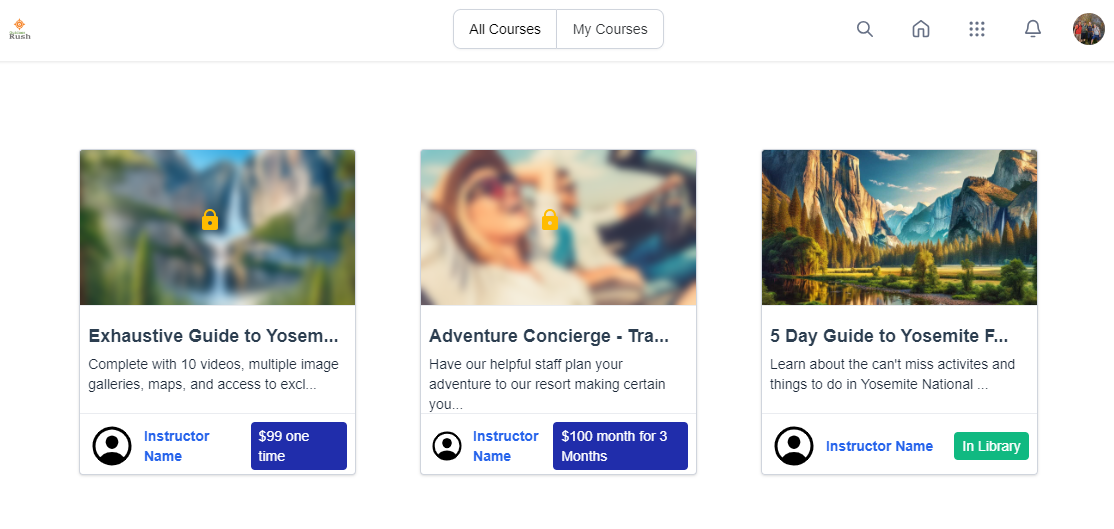Open the Instructor Name link on the 5 Day Guide card
The width and height of the screenshot is (1114, 529).
tap(880, 446)
